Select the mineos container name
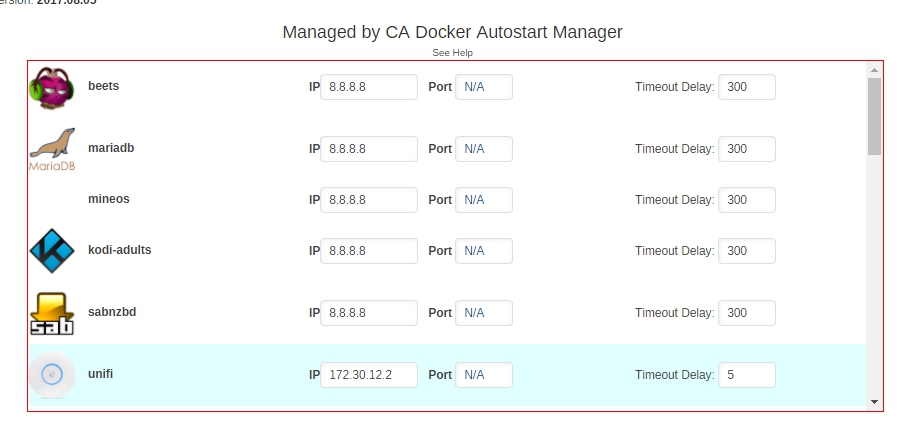The image size is (909, 433). (x=108, y=199)
